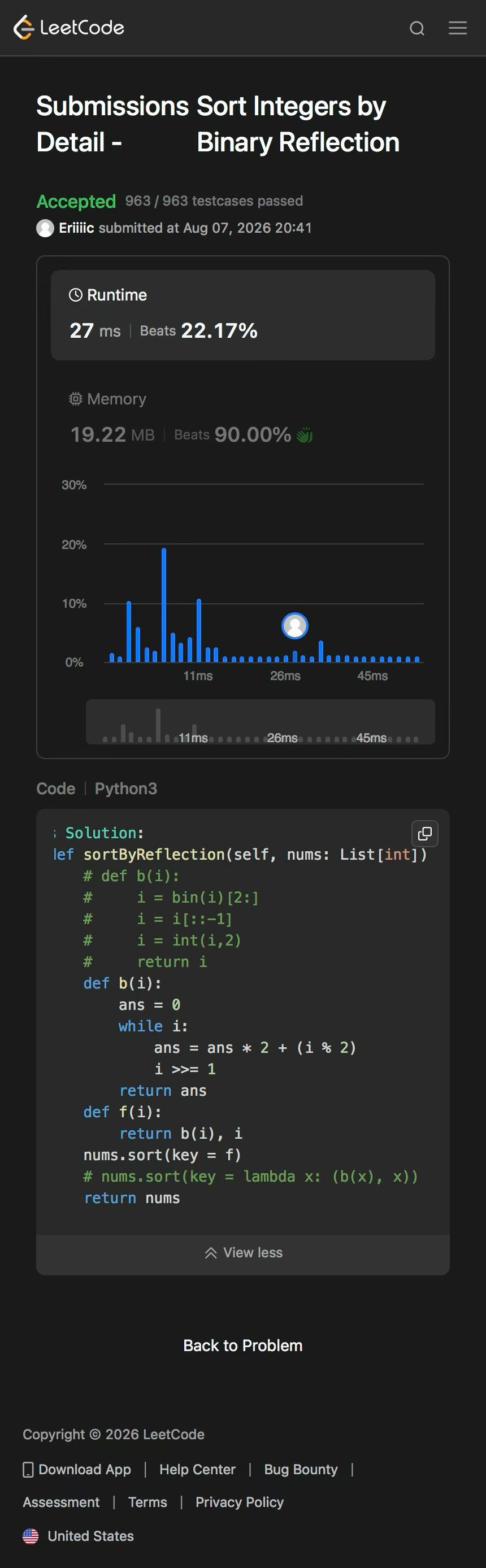This screenshot has width=486, height=1568.
Task: Open the search magnifier icon
Action: pyautogui.click(x=416, y=28)
